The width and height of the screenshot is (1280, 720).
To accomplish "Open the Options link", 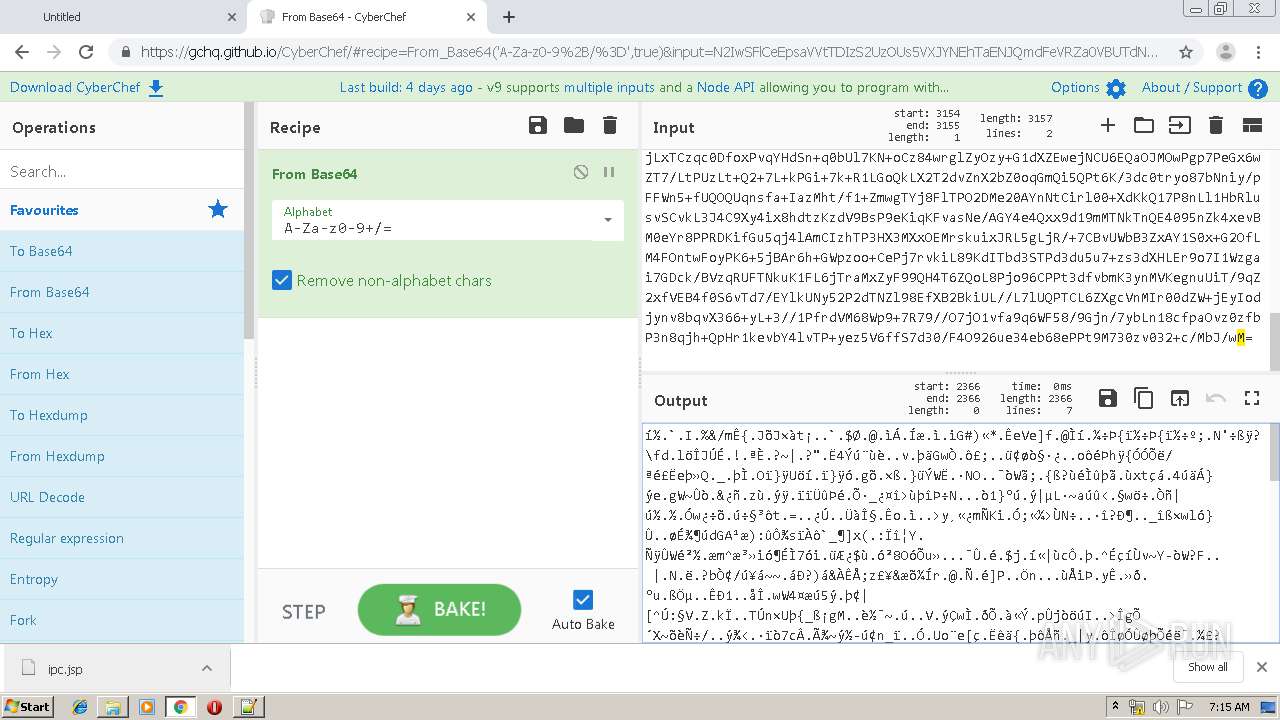I will click(1075, 88).
